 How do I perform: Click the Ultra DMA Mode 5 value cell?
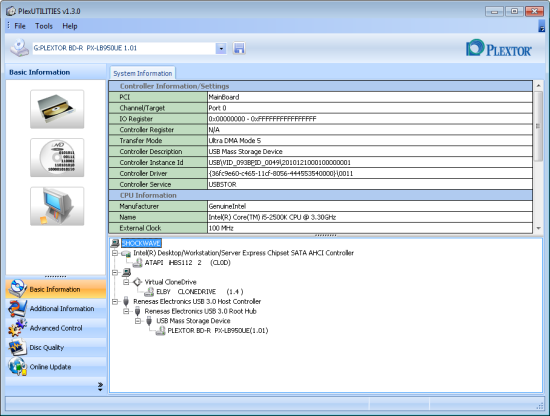[x=370, y=141]
